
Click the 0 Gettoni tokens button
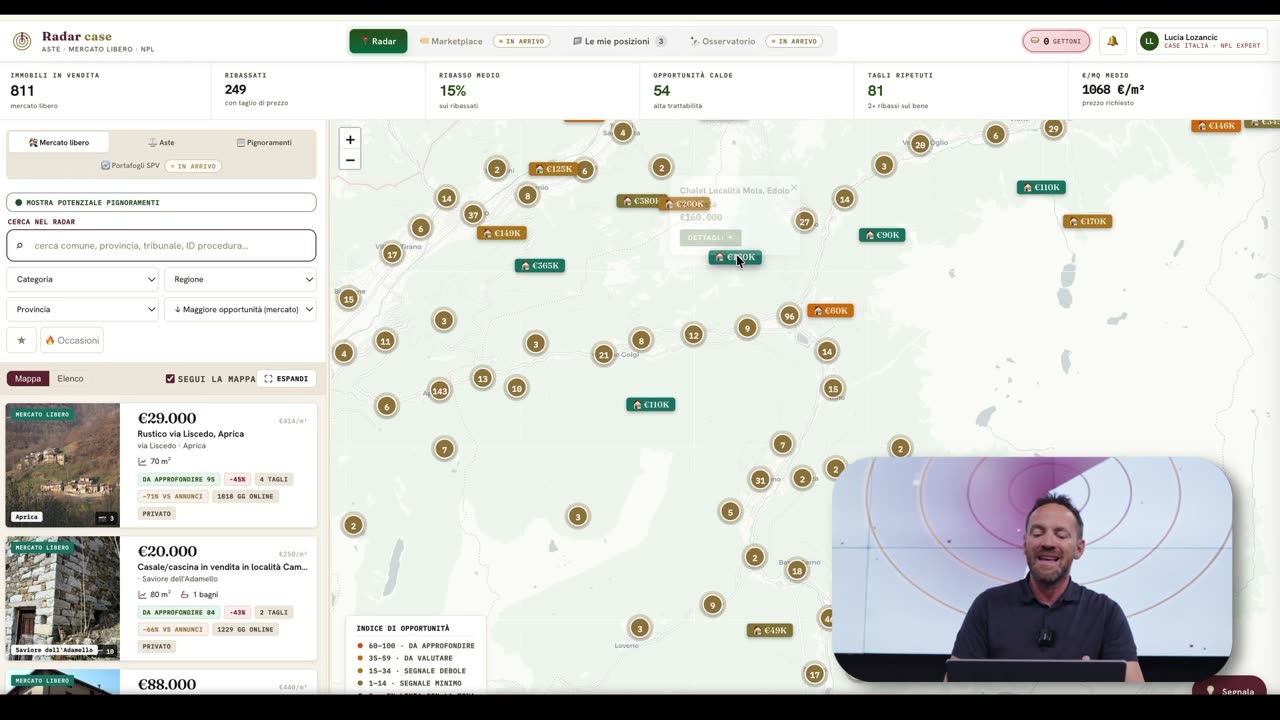1056,41
